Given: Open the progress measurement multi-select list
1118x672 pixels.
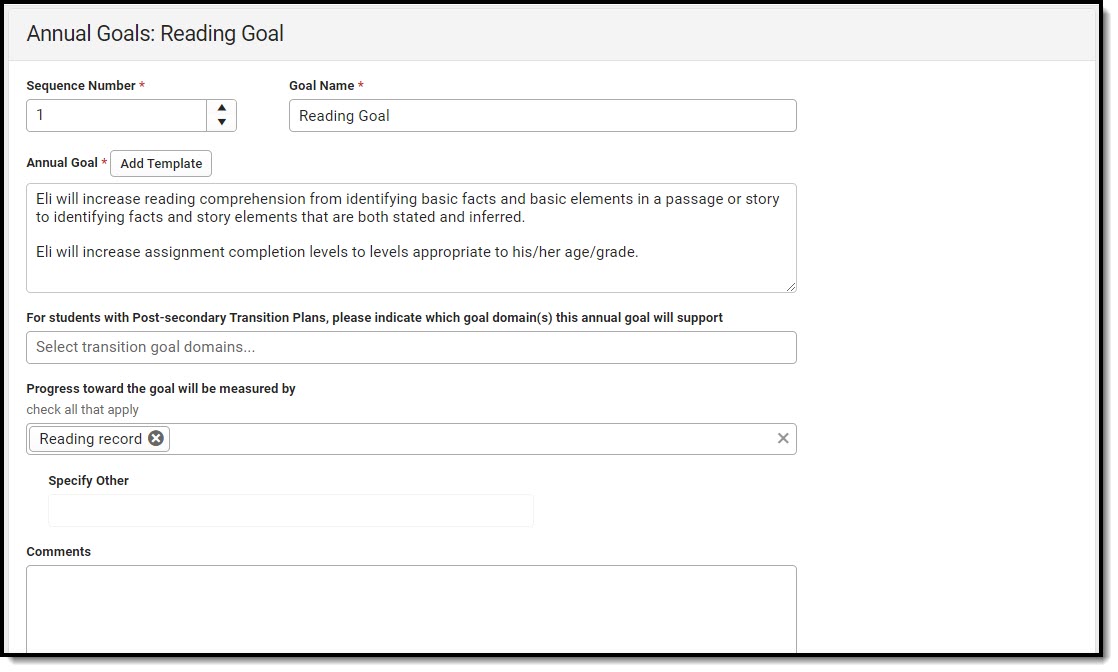Looking at the screenshot, I should pos(470,438).
